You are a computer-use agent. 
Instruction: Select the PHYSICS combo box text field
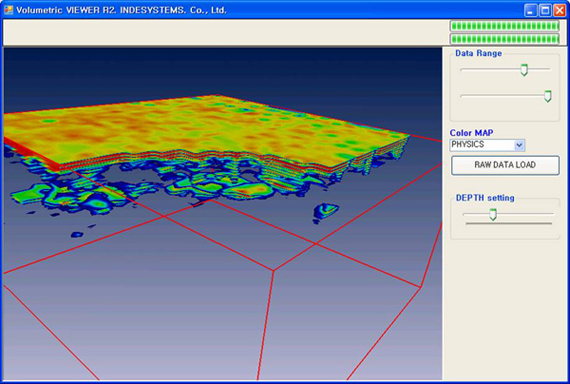(482, 145)
